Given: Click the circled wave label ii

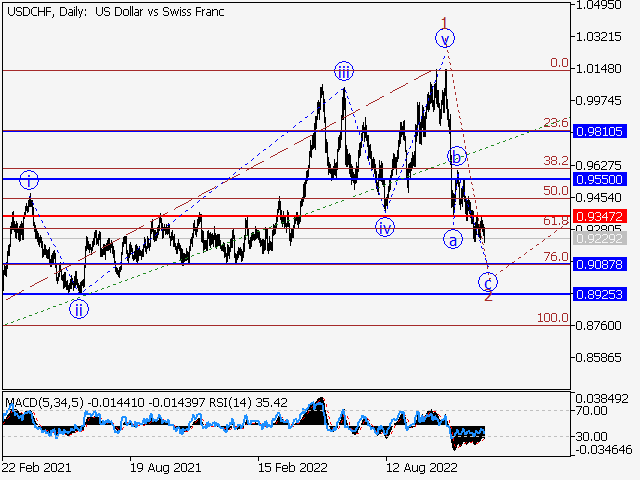Looking at the screenshot, I should coord(79,309).
